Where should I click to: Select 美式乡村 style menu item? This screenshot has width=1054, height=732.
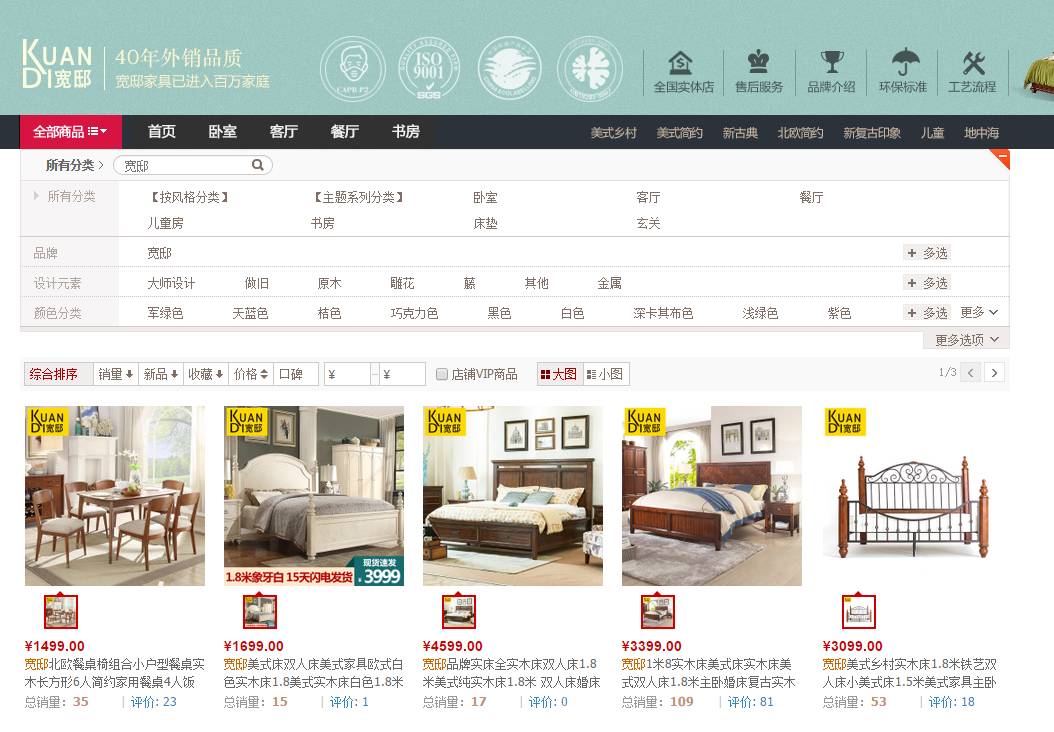pyautogui.click(x=613, y=133)
